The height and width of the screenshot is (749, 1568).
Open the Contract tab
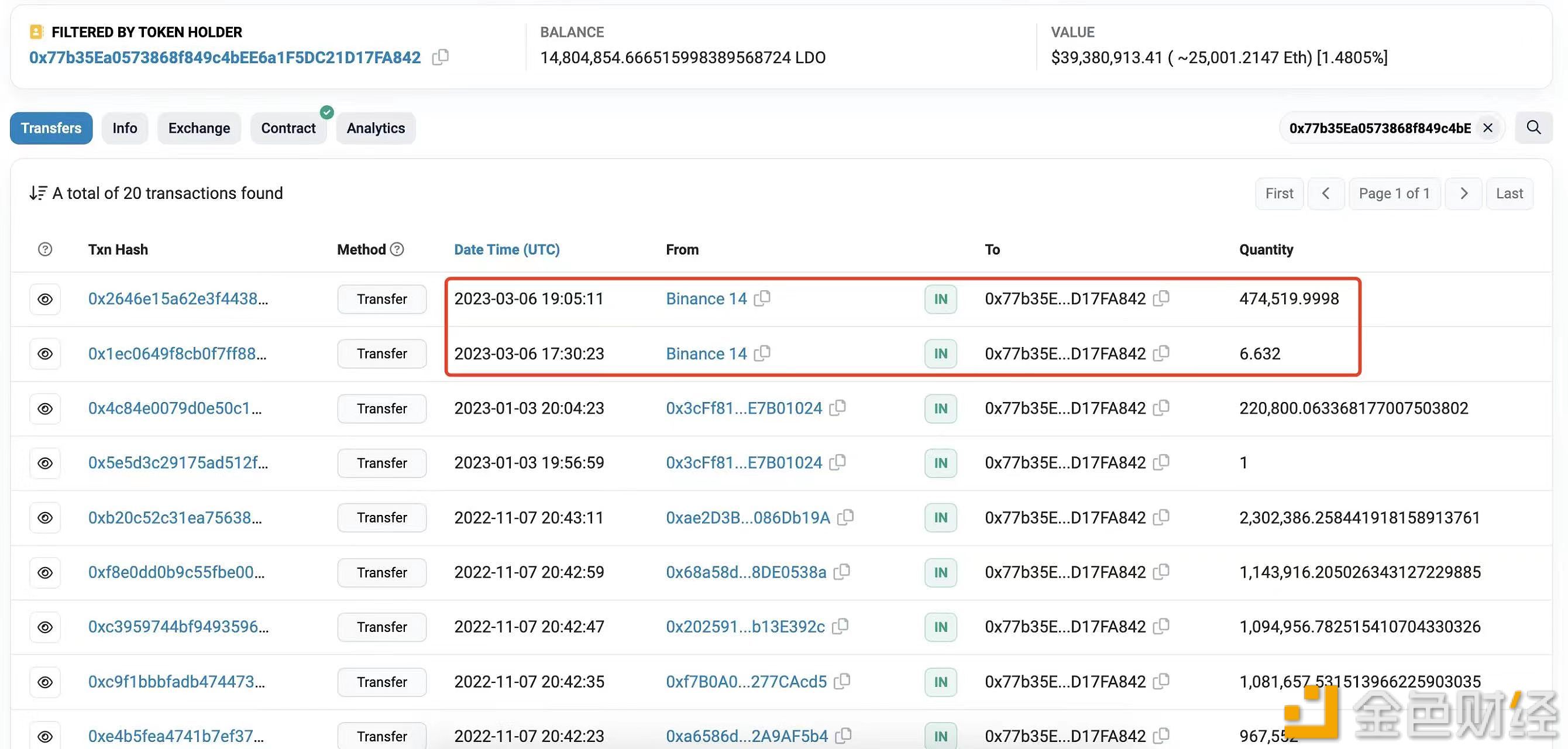pos(288,128)
